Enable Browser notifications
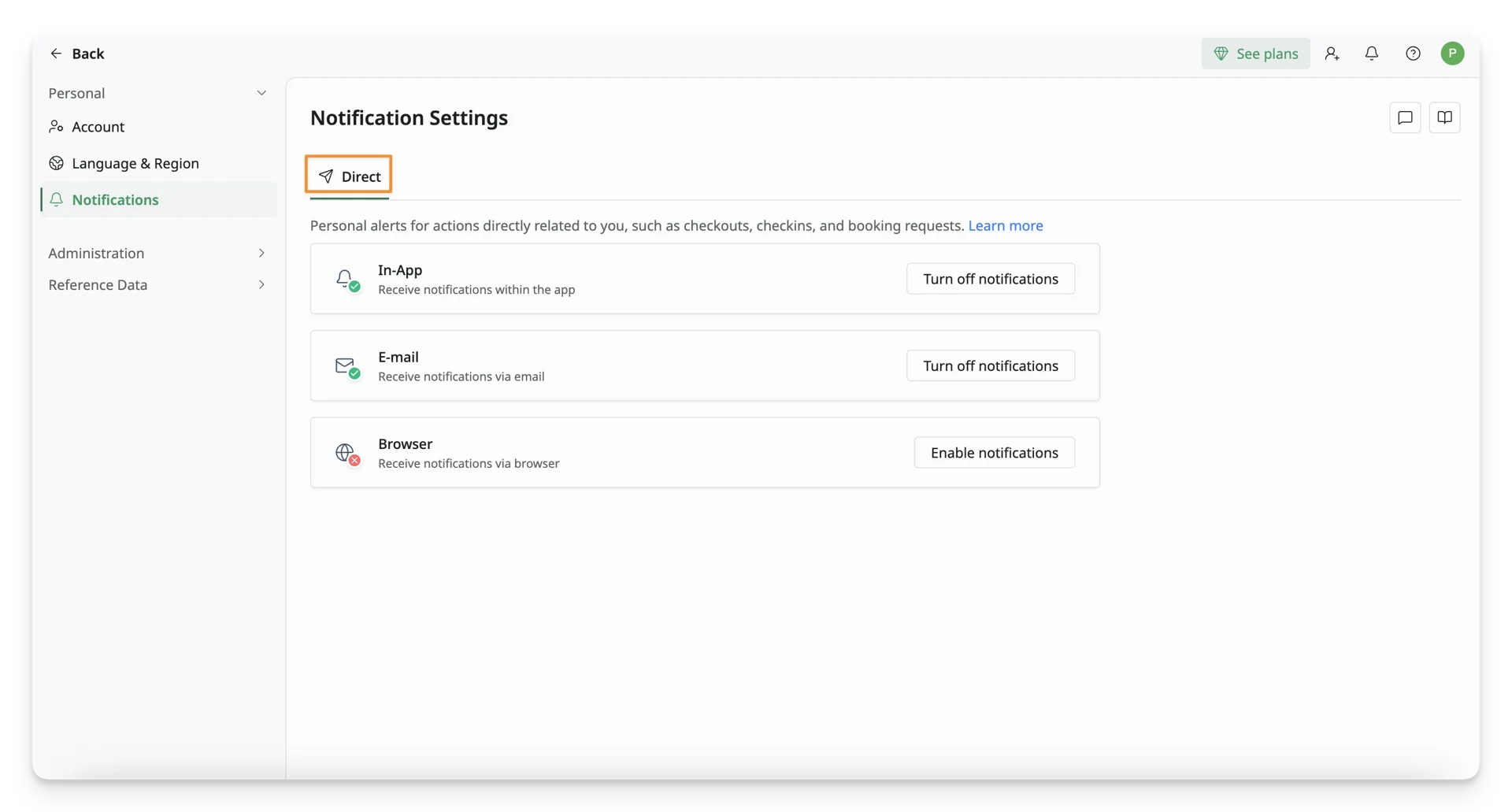 994,453
